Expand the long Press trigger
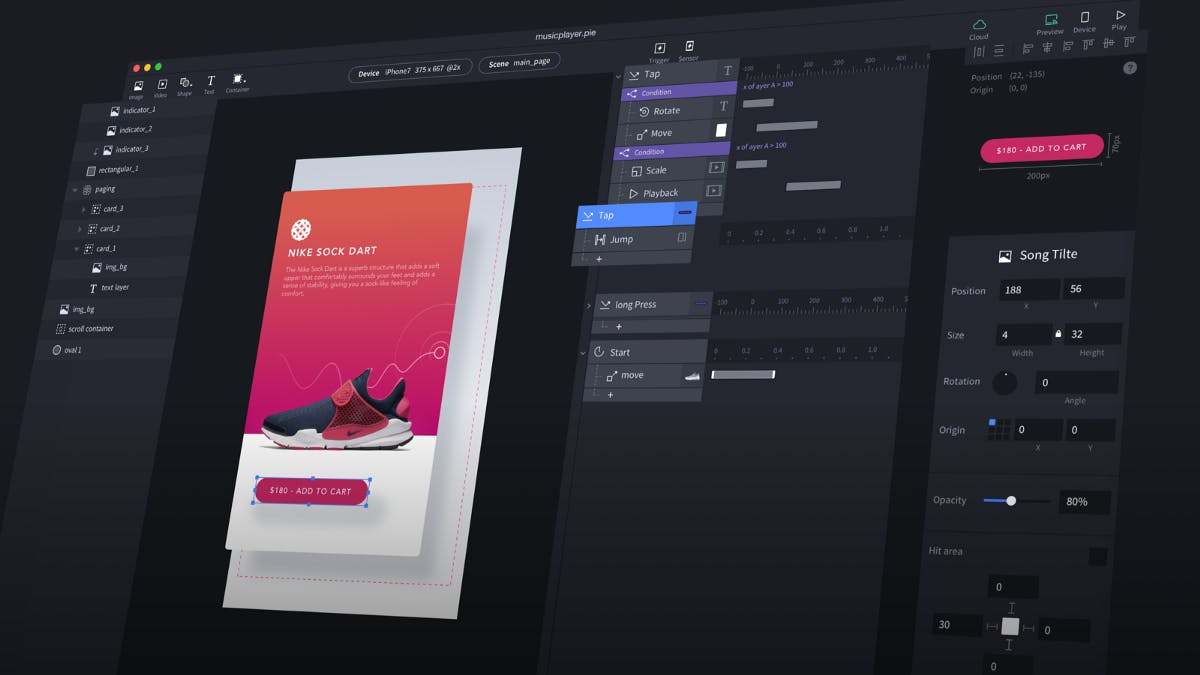 (588, 305)
